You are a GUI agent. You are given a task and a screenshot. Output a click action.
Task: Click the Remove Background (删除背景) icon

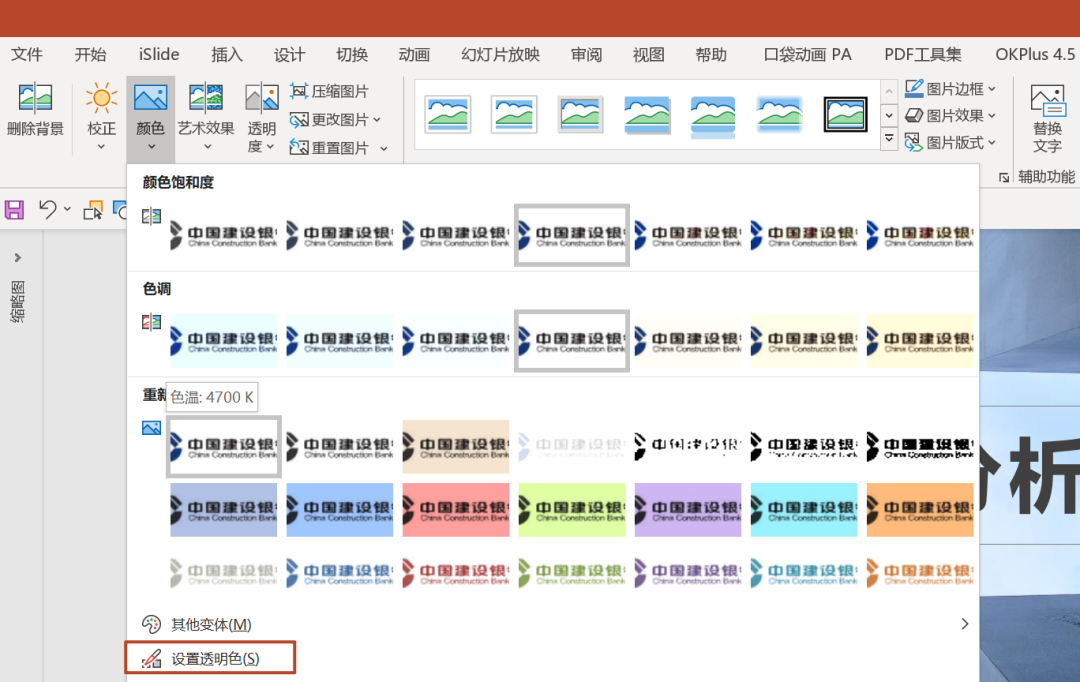pos(35,98)
